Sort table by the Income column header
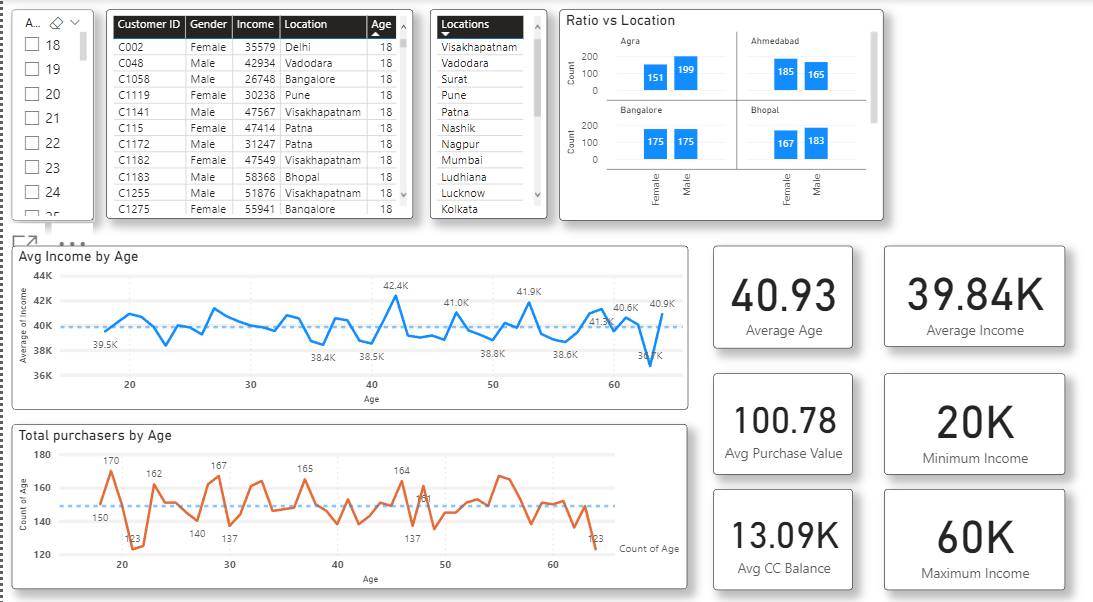Screen dimensions: 1093x602 point(255,24)
